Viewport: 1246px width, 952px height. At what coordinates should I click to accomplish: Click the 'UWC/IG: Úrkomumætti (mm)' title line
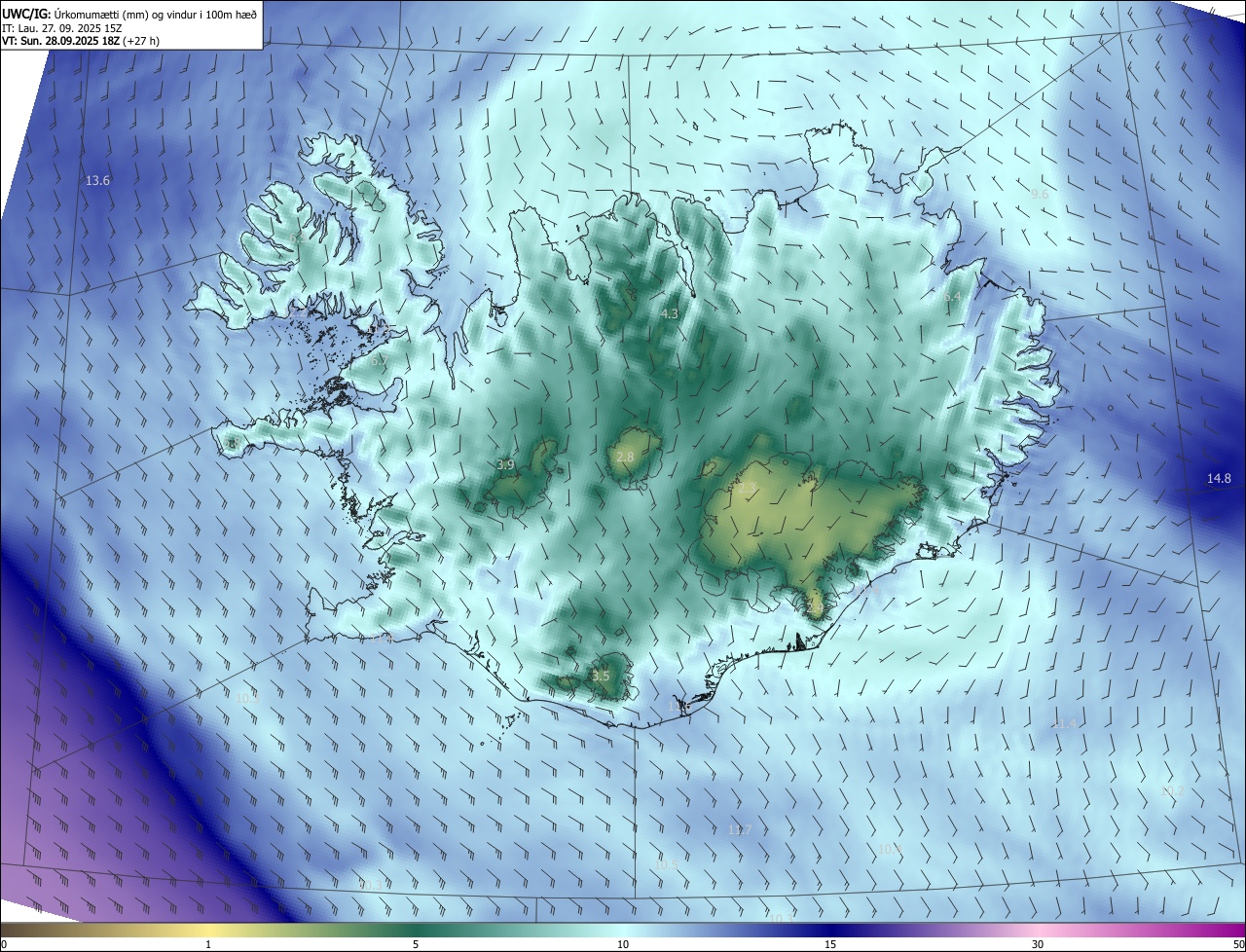129,15
